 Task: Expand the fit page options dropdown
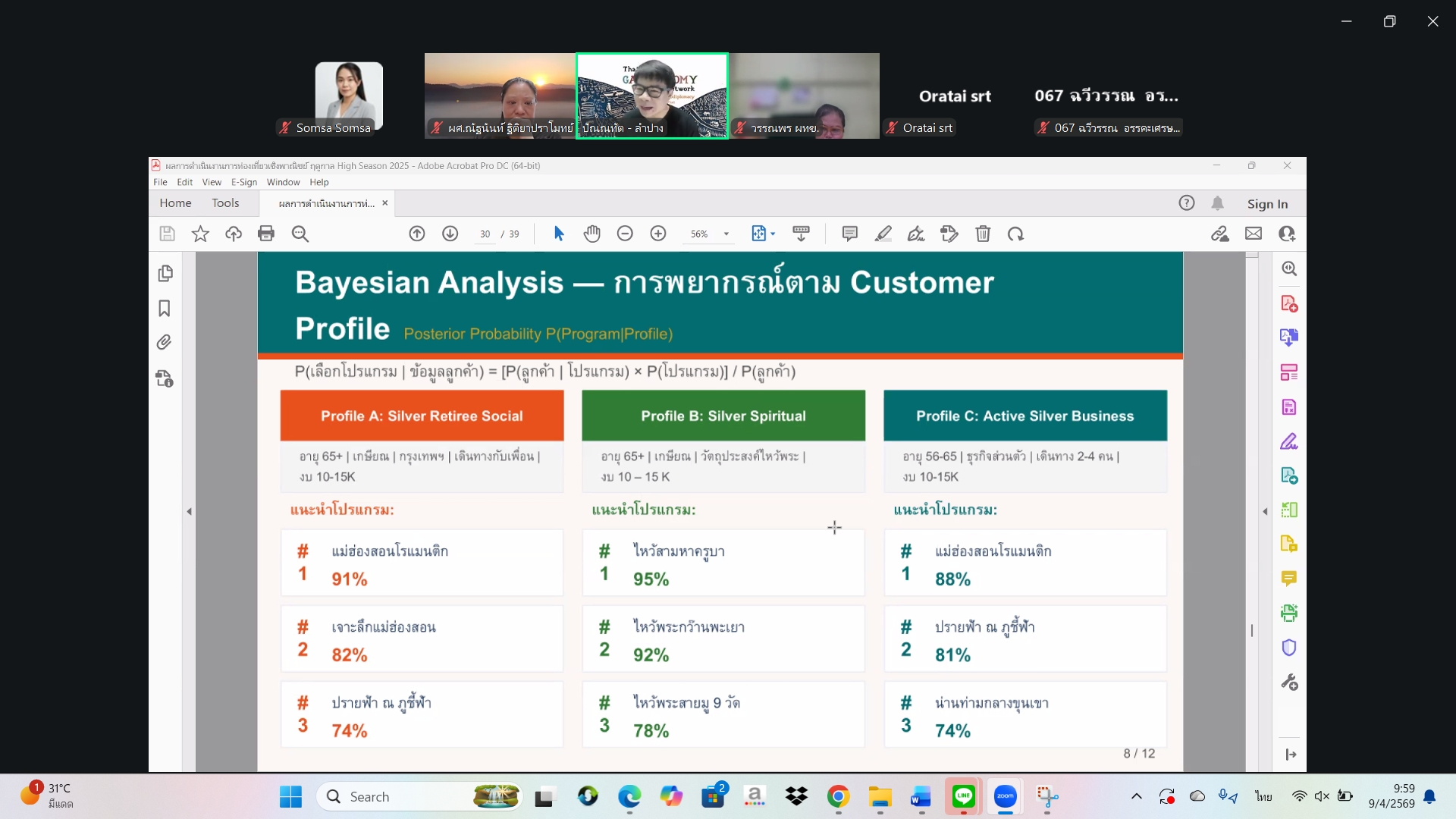point(773,234)
